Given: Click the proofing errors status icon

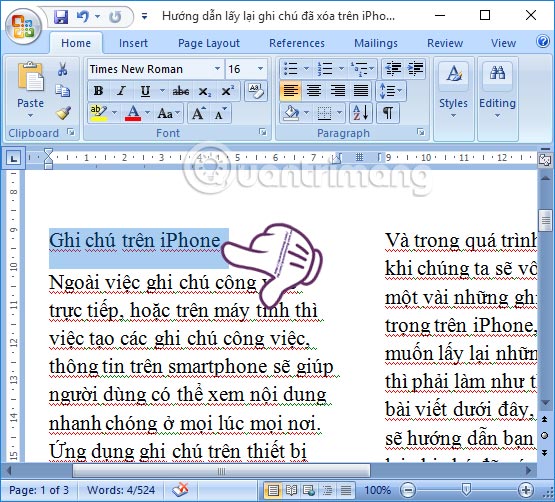Looking at the screenshot, I should point(181,490).
